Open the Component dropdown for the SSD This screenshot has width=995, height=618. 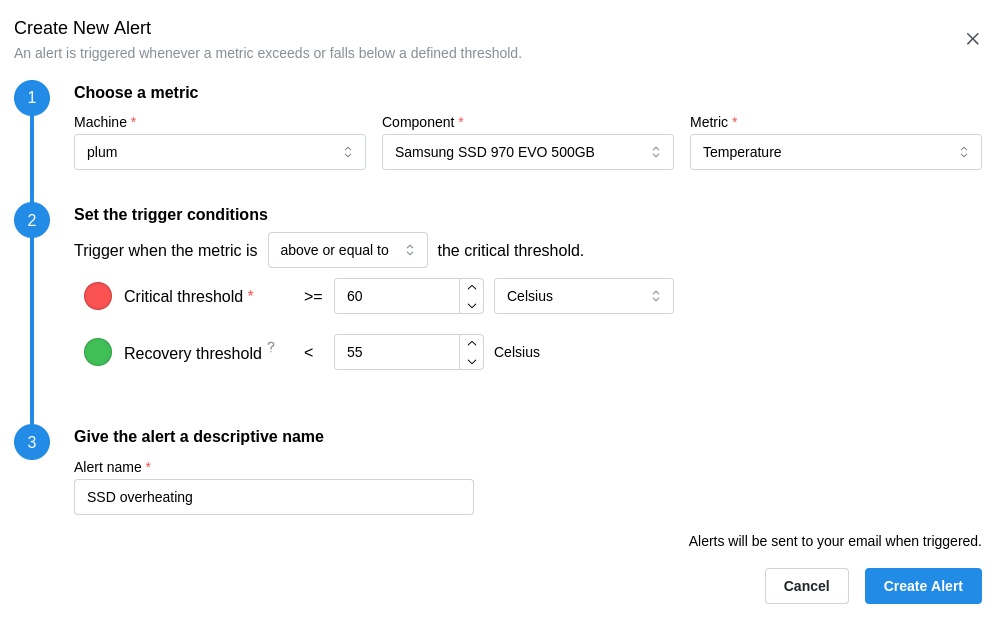coord(528,152)
